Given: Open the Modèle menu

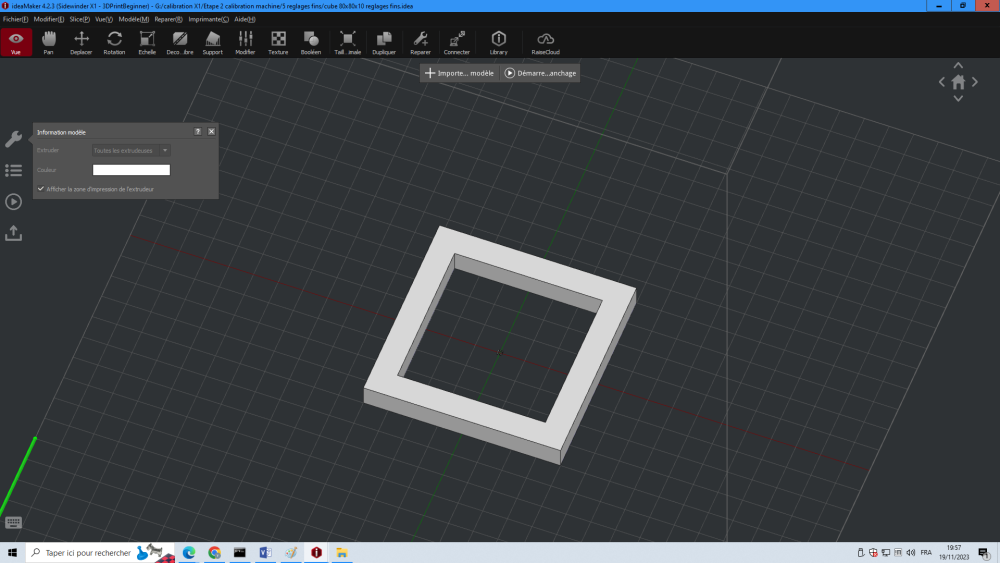Looking at the screenshot, I should coord(134,19).
